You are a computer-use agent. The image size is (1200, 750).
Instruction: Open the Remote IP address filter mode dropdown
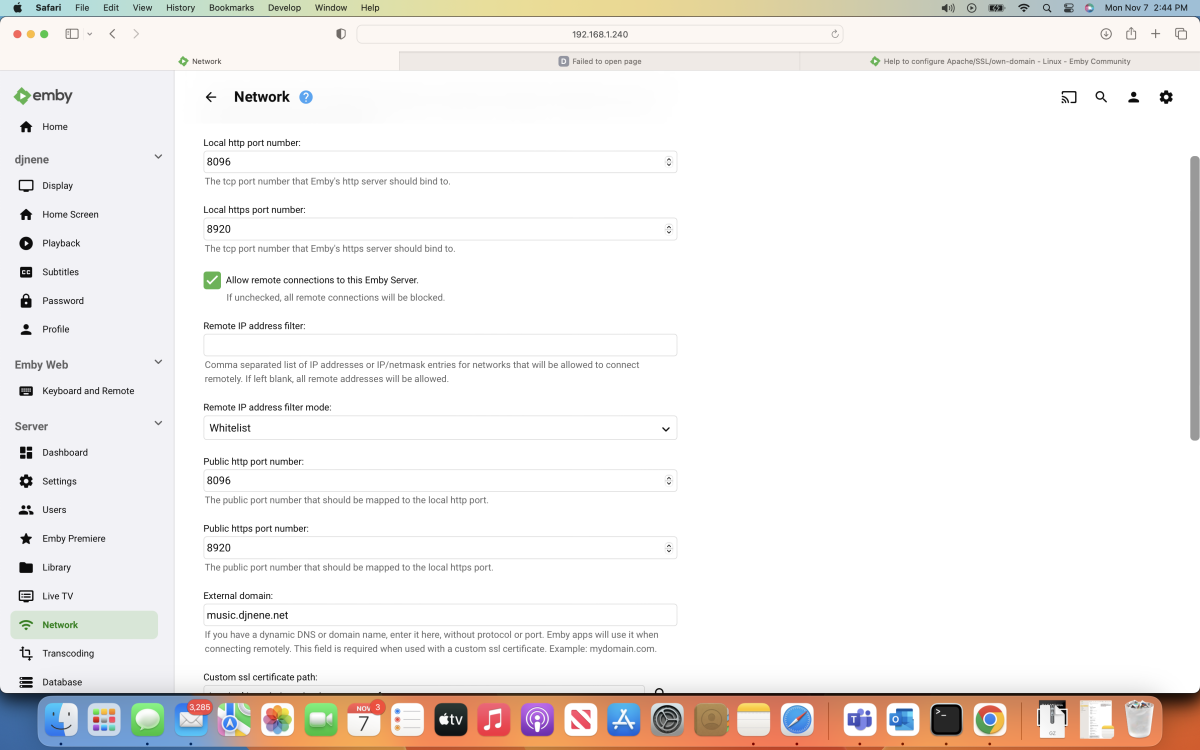pyautogui.click(x=439, y=427)
